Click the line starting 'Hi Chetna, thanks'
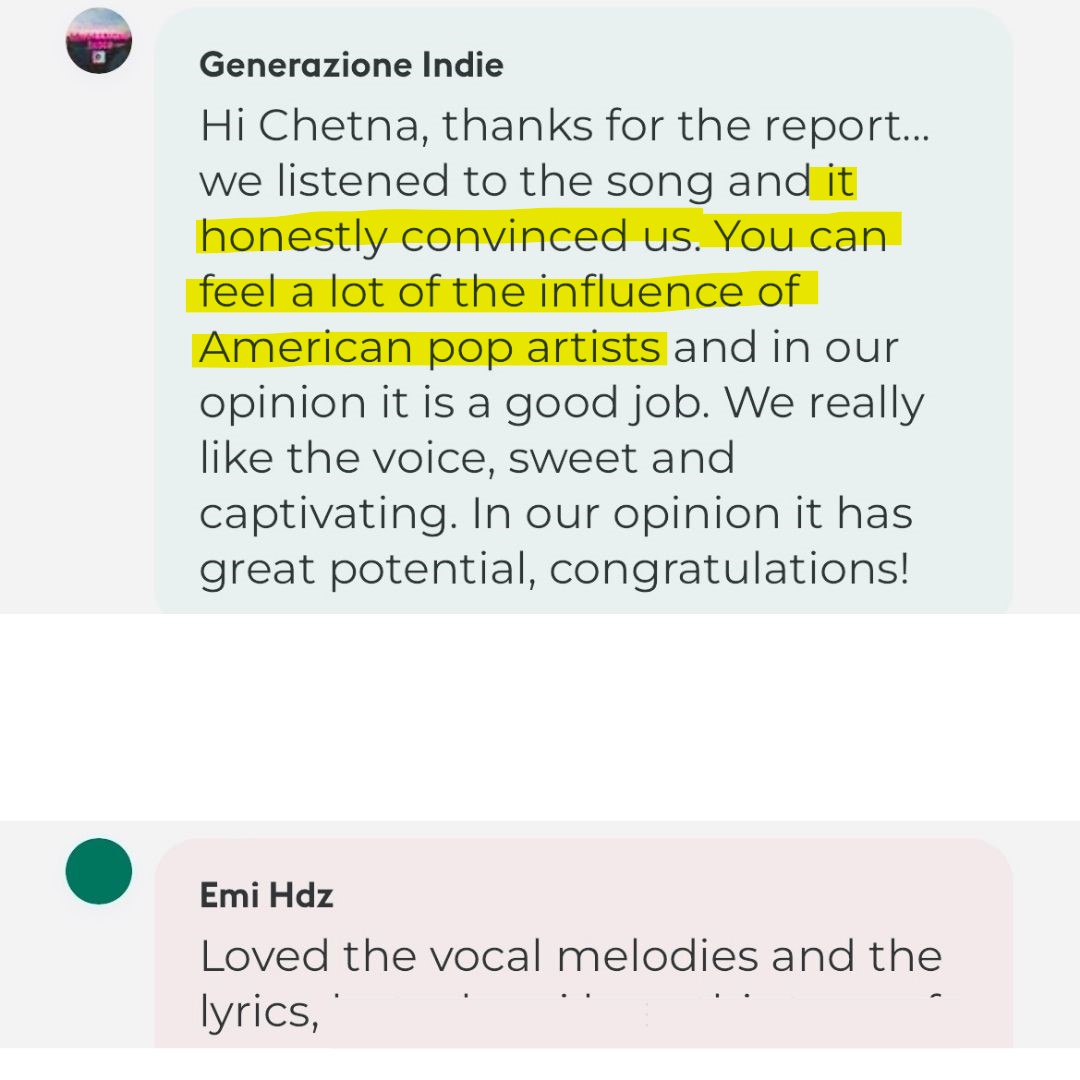The image size is (1080, 1080). coord(565,126)
